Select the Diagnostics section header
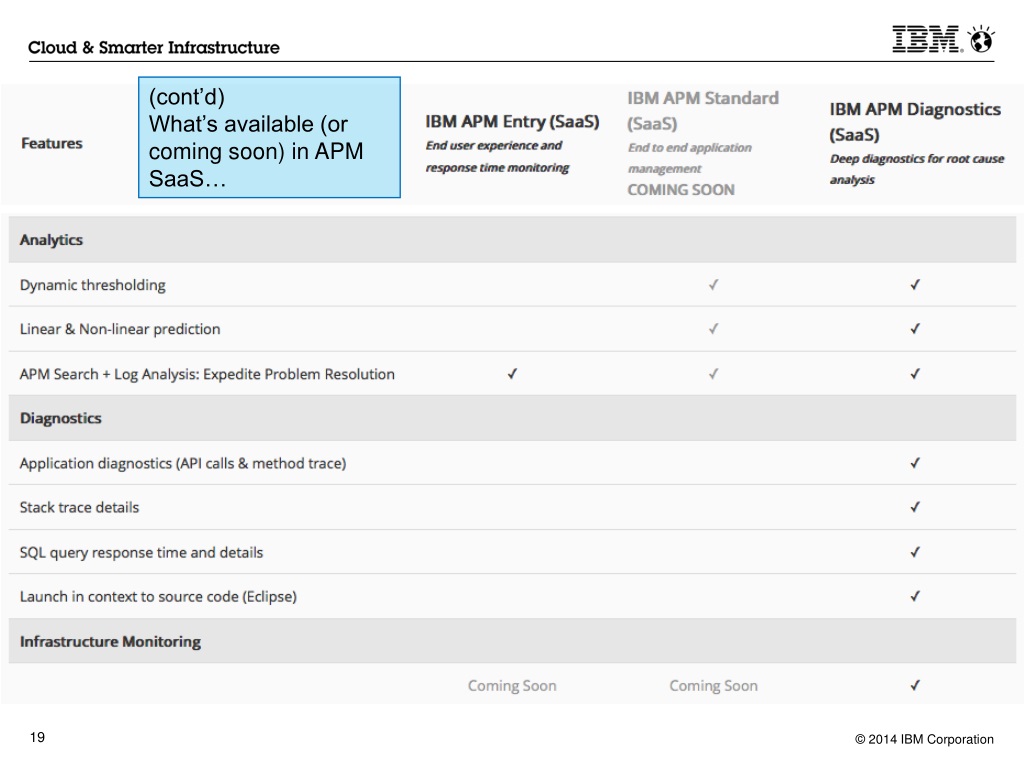Screen dimensions: 1024x768 [512, 418]
